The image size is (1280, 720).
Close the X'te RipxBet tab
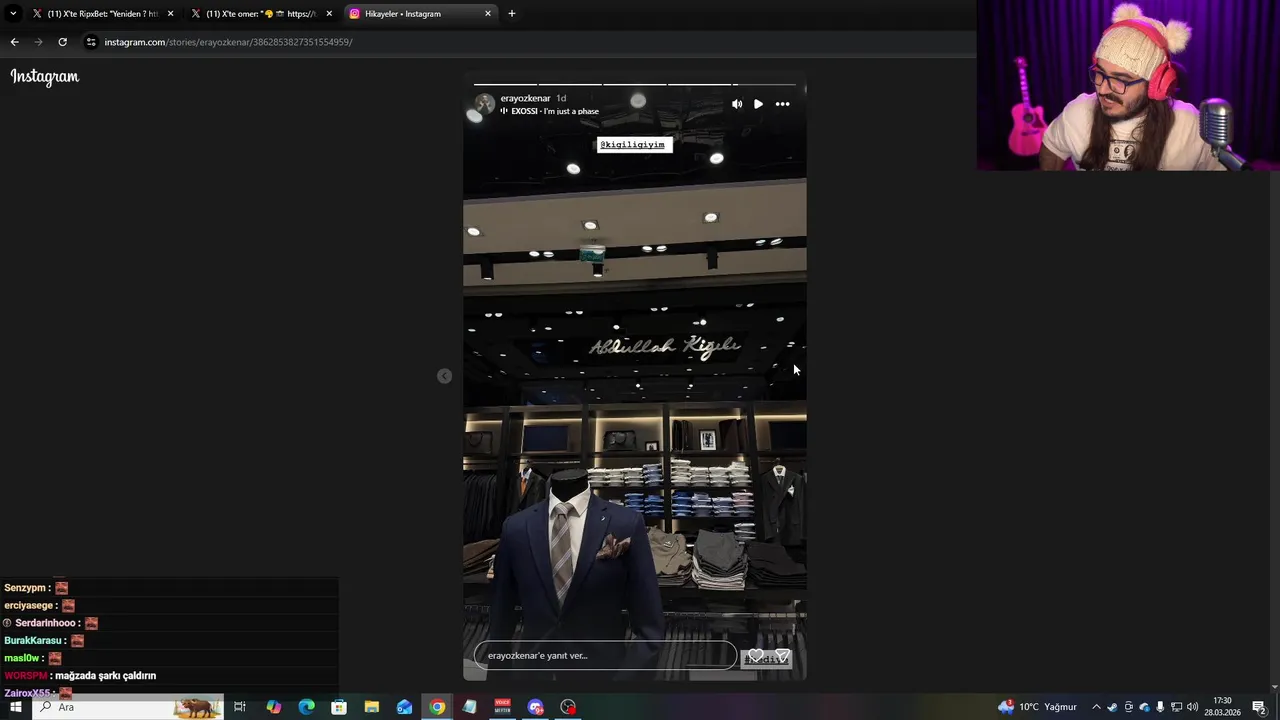tap(170, 14)
